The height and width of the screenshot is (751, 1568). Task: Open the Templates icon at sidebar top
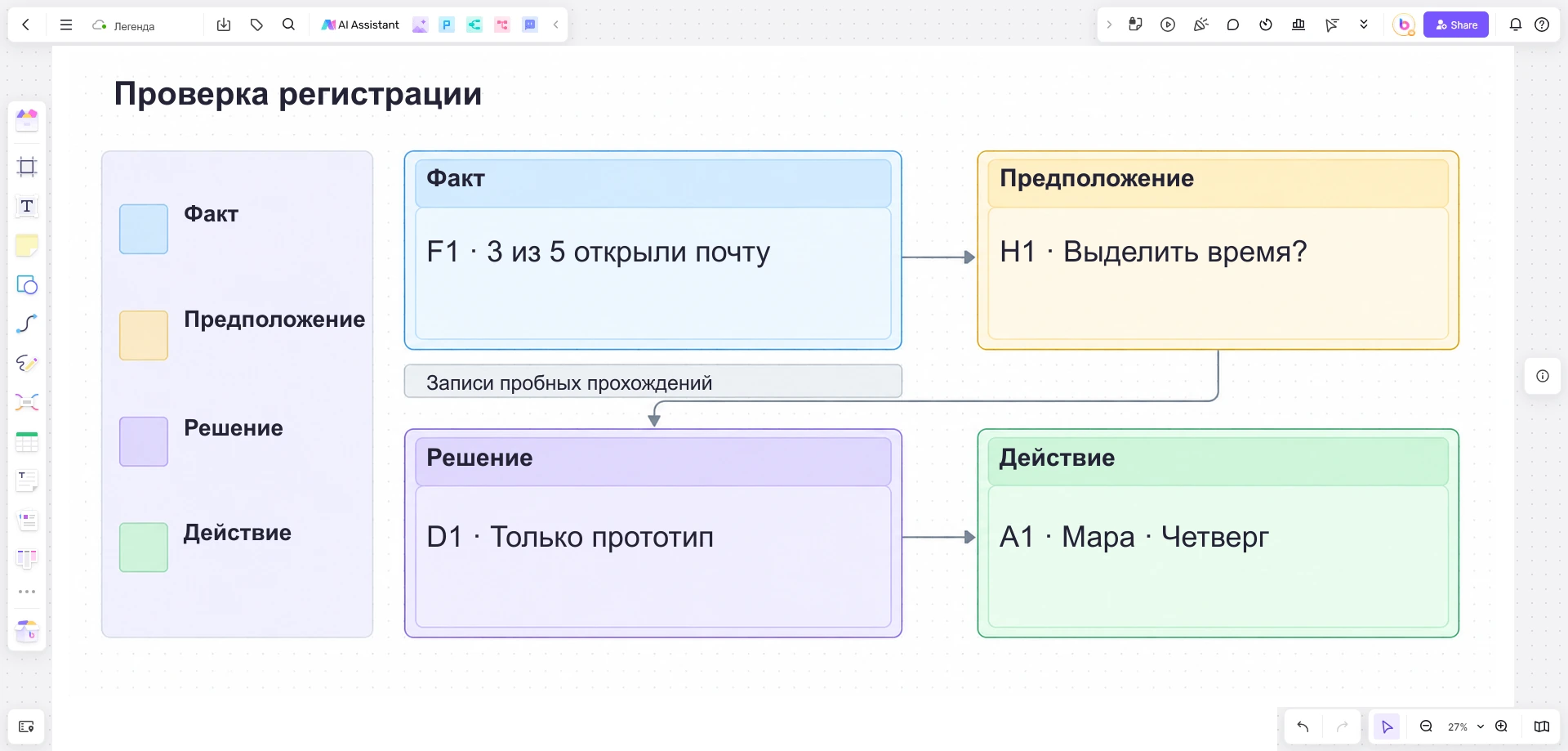coord(27,120)
